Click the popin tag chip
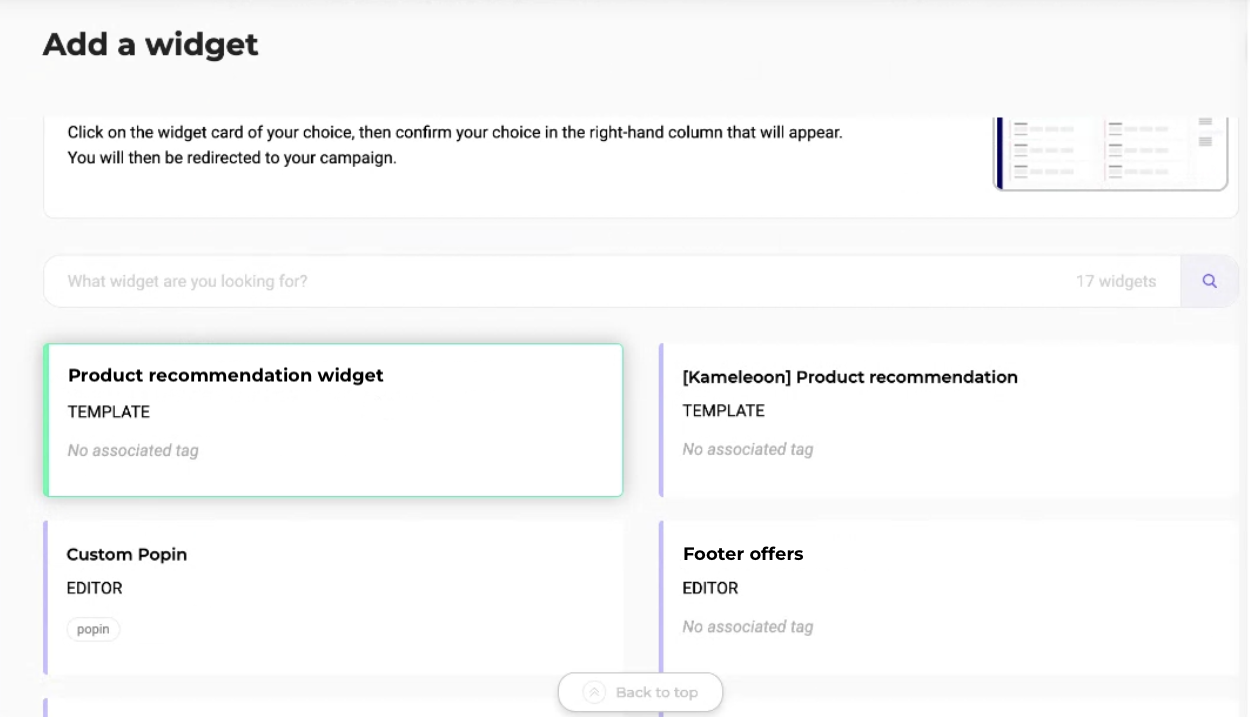The image size is (1250, 717). tap(93, 630)
